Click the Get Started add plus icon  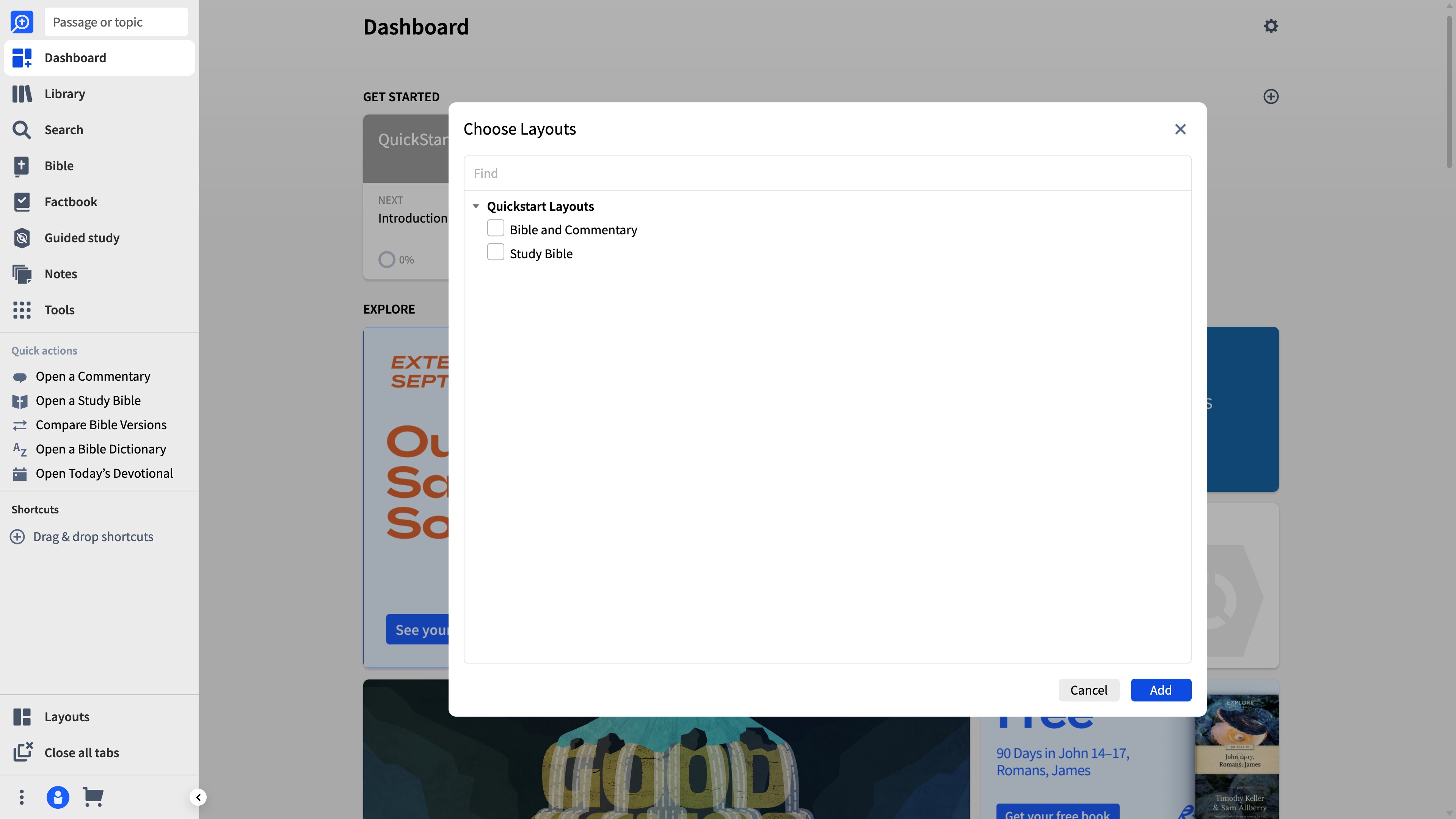pos(1271,97)
